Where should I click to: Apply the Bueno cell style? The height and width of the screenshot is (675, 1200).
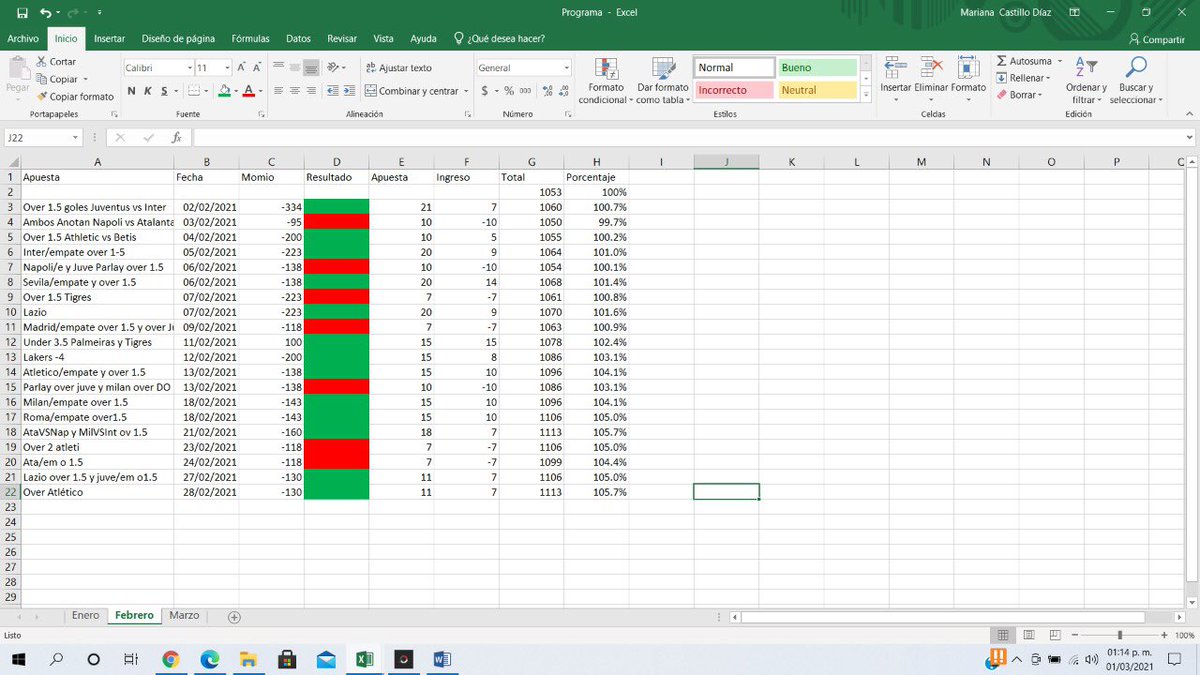pos(818,68)
